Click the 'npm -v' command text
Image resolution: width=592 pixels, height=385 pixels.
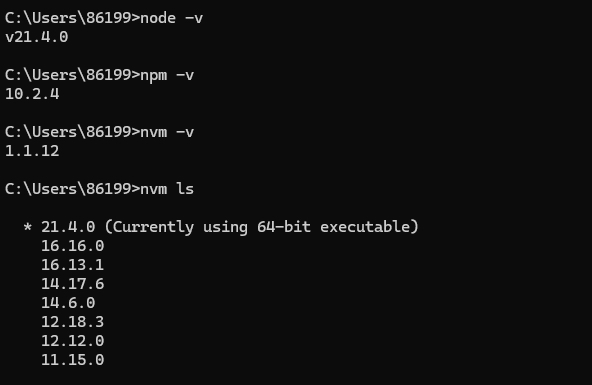(x=167, y=75)
